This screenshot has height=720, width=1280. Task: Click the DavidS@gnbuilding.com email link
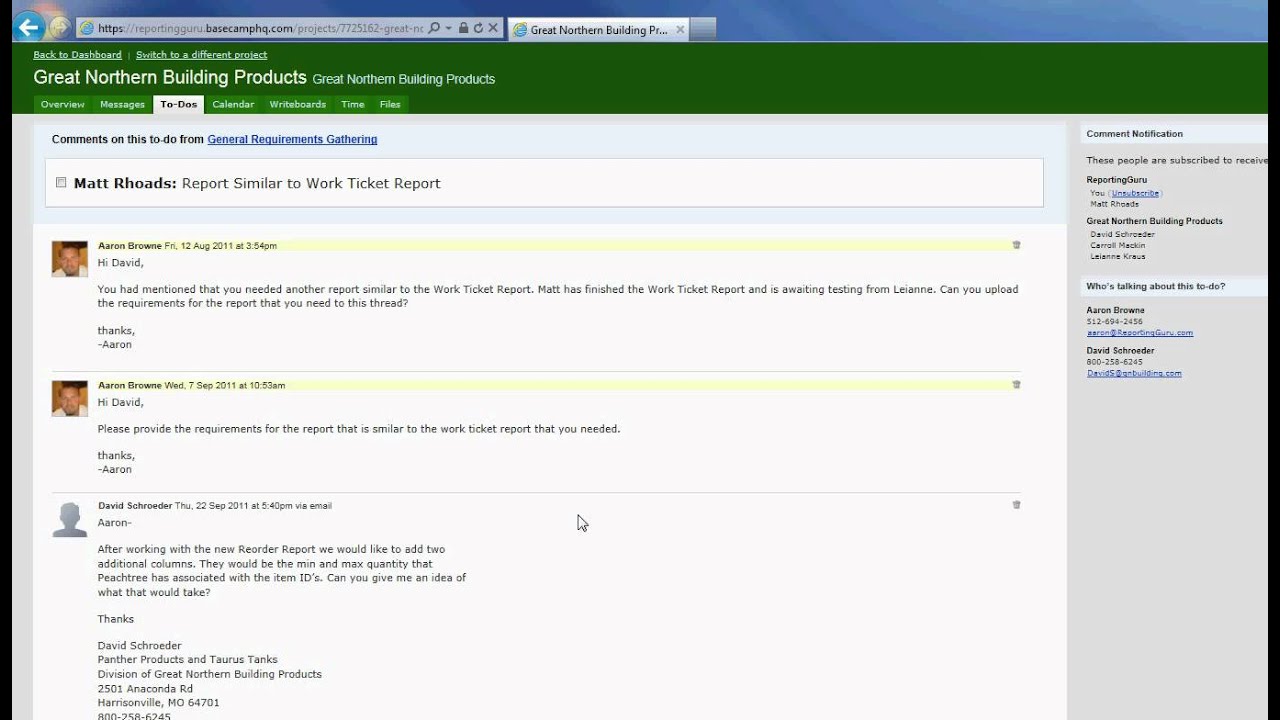[1134, 373]
